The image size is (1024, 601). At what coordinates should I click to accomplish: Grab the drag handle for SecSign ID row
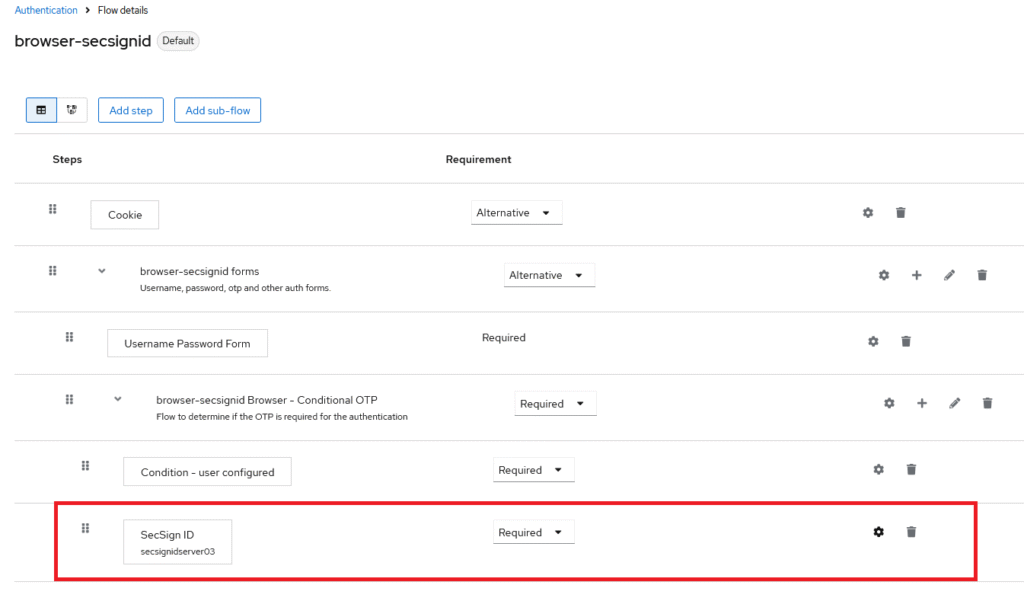click(85, 528)
